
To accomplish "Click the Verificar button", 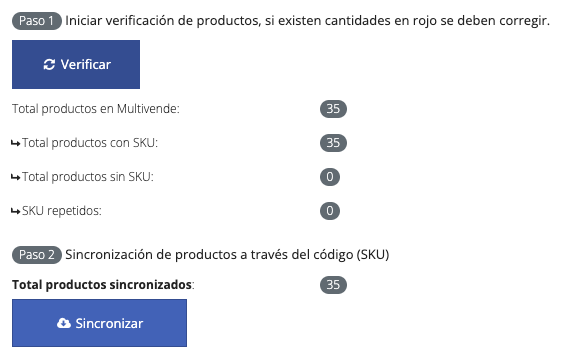I will [x=76, y=65].
